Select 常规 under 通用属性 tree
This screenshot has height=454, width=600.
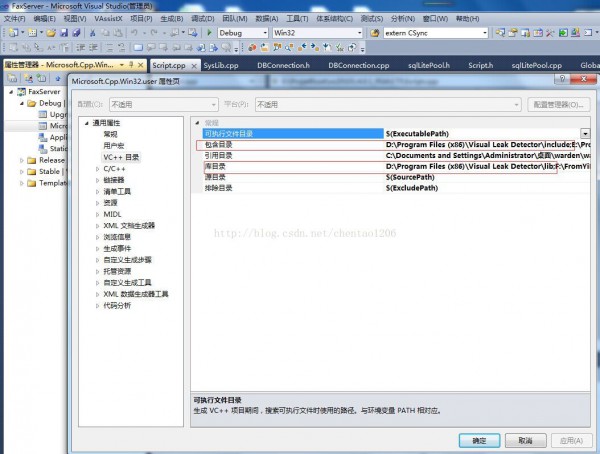coord(110,134)
